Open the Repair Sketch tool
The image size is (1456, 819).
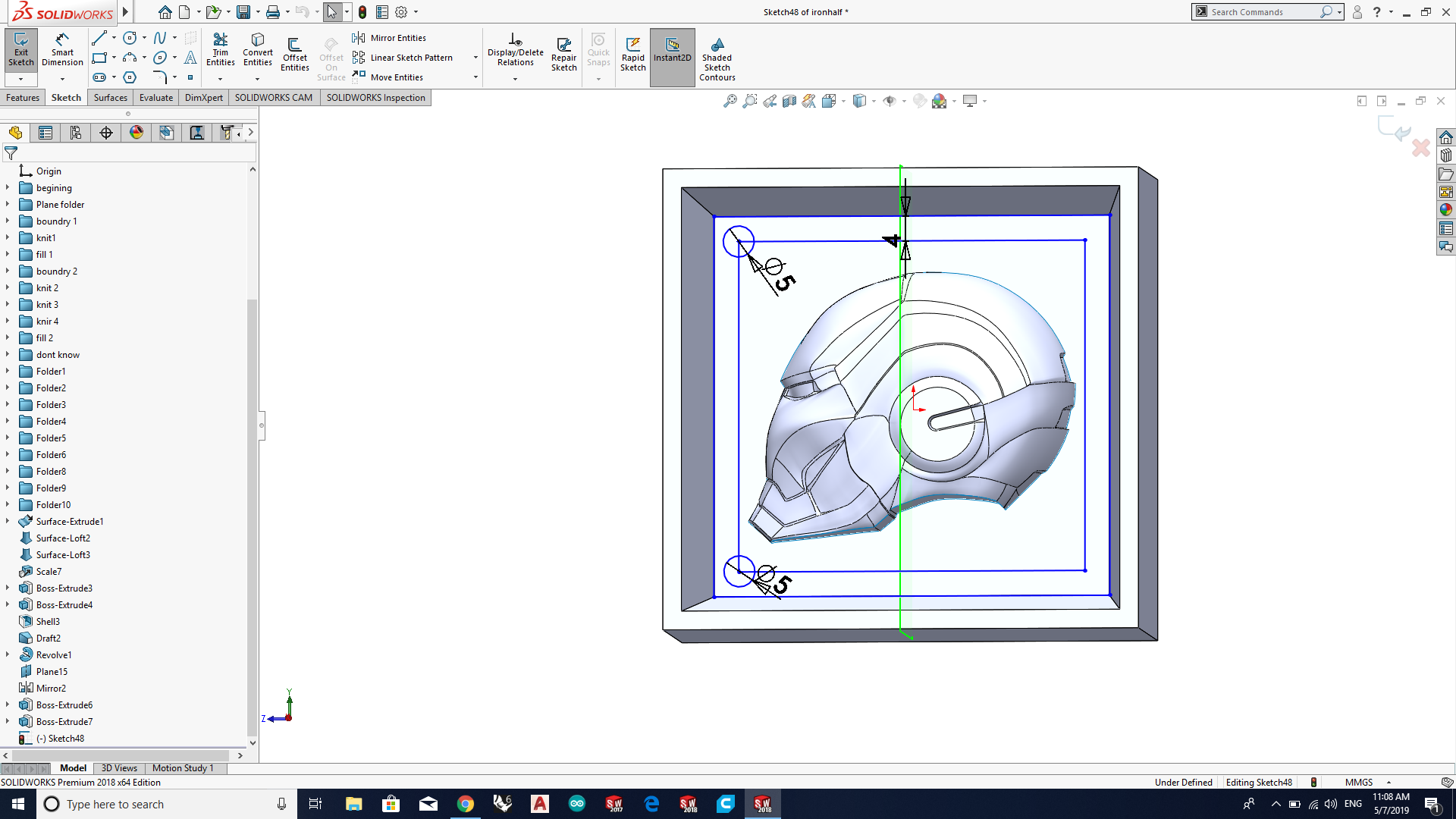tap(563, 55)
